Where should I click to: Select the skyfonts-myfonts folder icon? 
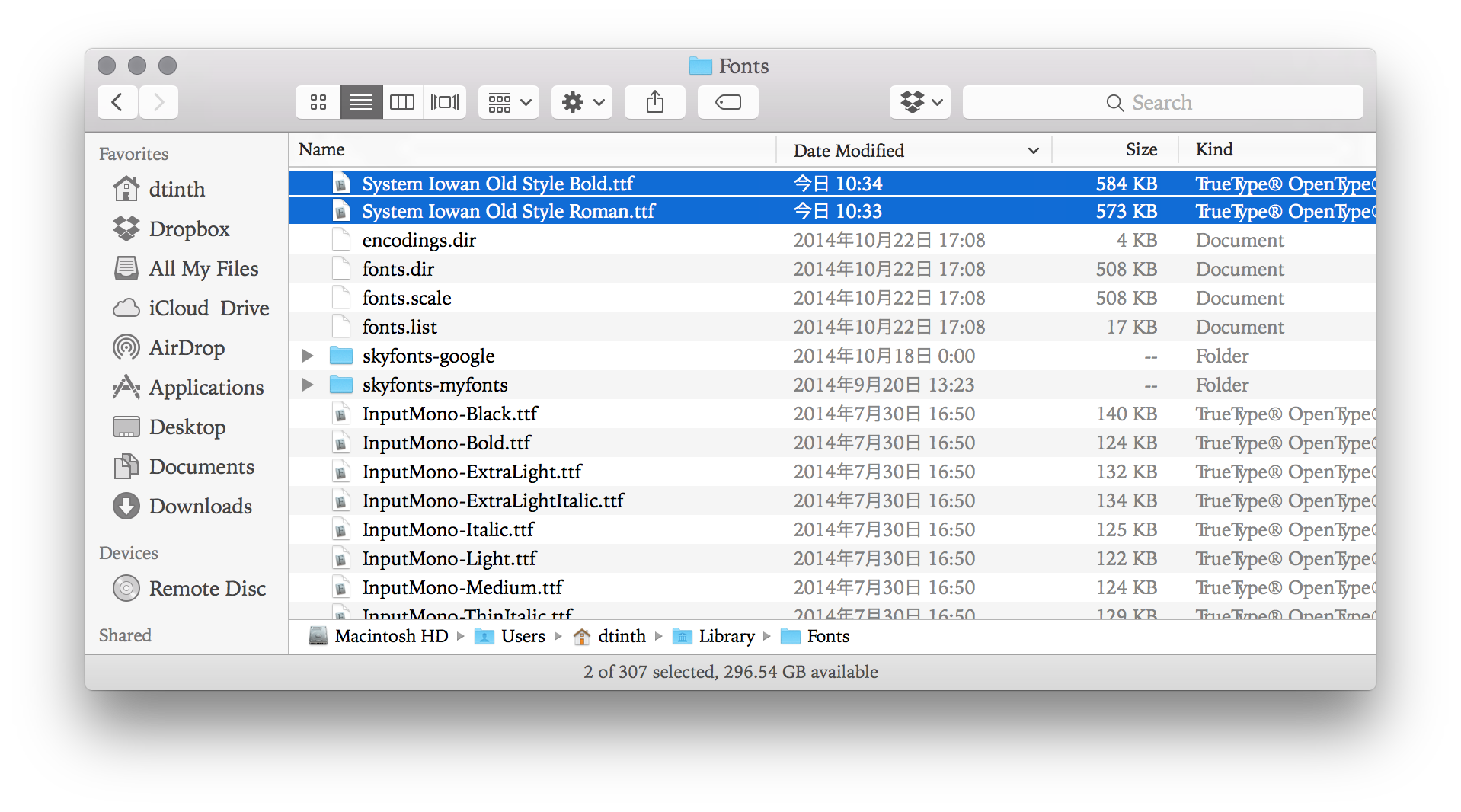(341, 385)
